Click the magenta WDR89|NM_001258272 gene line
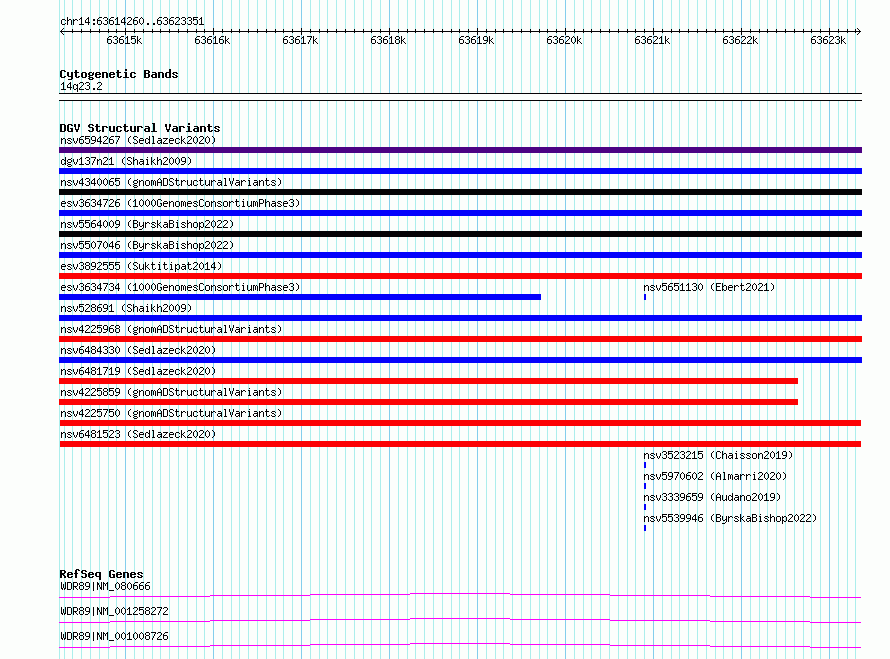Viewport: 890px width, 659px height. click(460, 620)
